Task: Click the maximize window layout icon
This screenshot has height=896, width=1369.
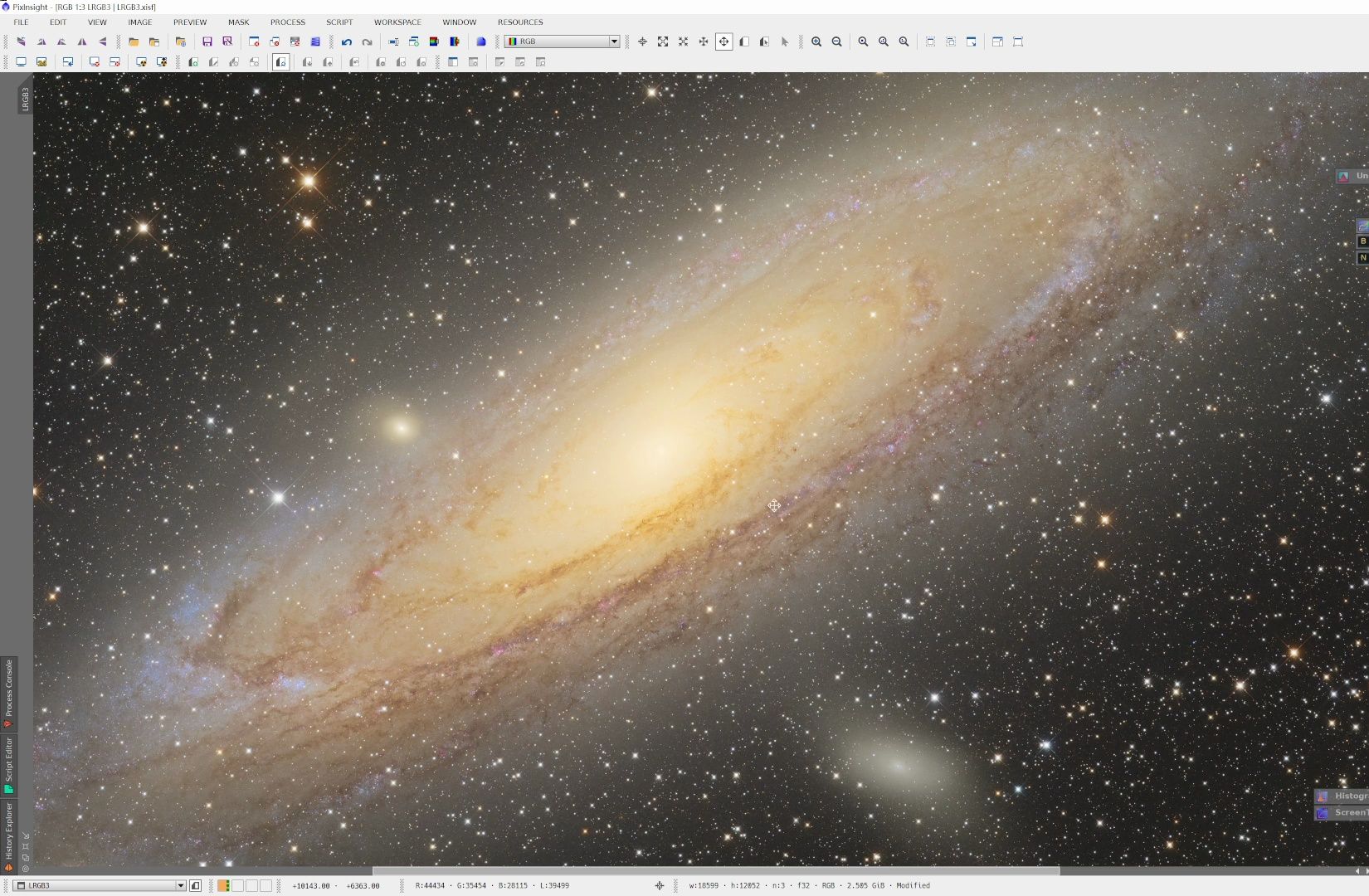Action: [x=997, y=41]
